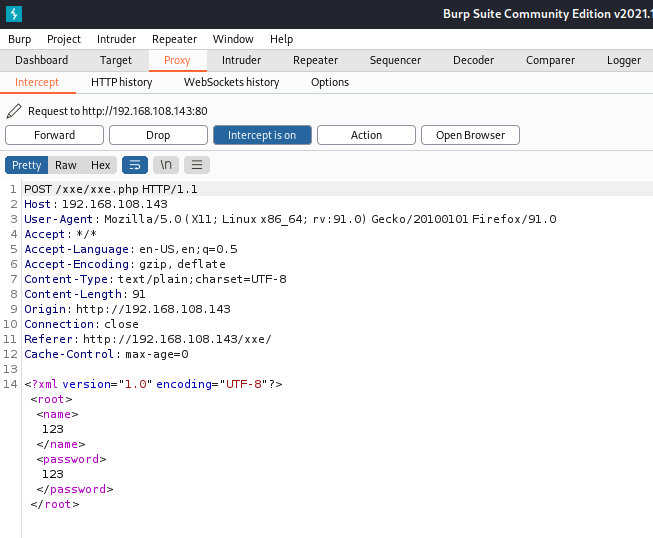
Task: Click the opening <name> tag
Action: click(x=57, y=414)
